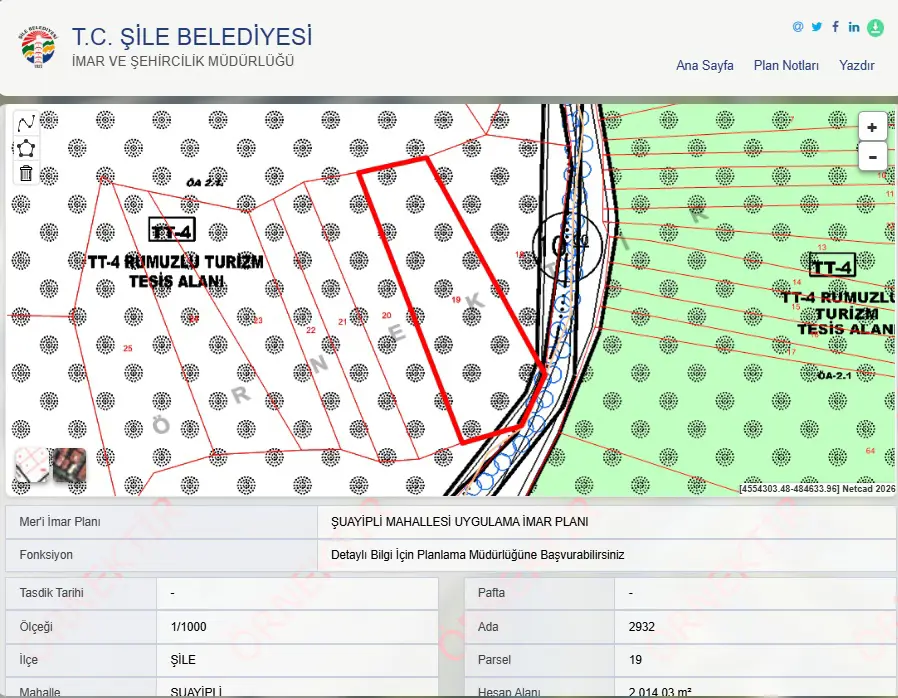Click the Ada label in the table
This screenshot has height=698, width=898.
[x=488, y=626]
